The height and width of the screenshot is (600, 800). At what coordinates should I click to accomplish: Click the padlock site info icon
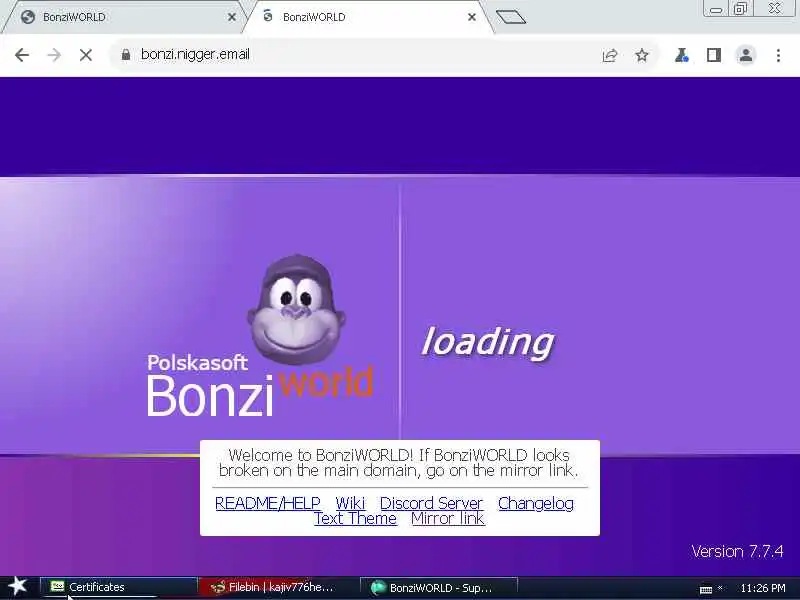coord(126,55)
